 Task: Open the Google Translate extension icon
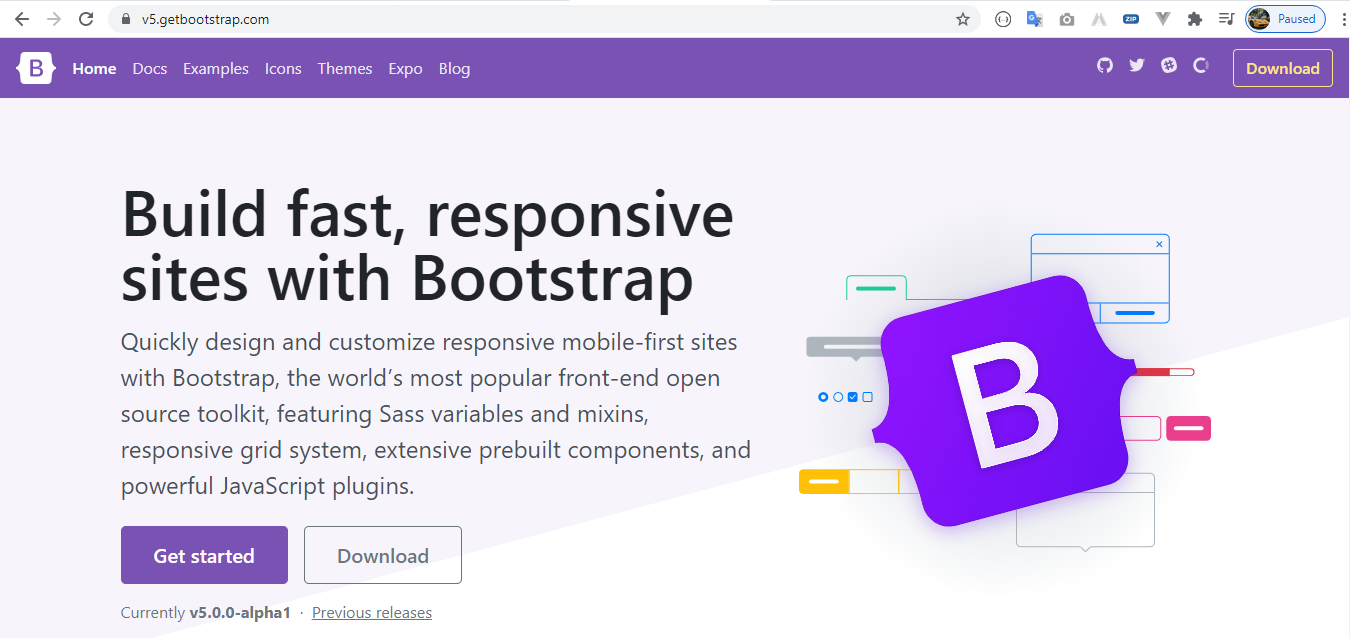pyautogui.click(x=1033, y=19)
